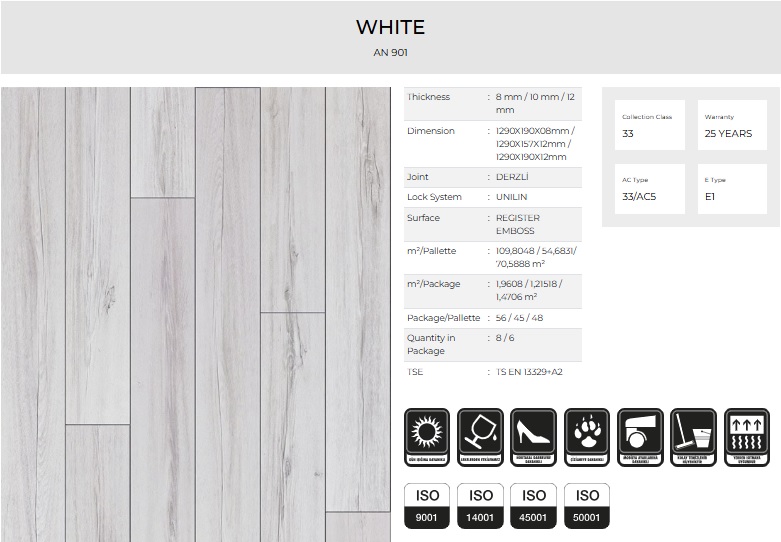Image resolution: width=781 pixels, height=542 pixels.
Task: Open the ISO 14001 certification badge
Action: (x=481, y=505)
